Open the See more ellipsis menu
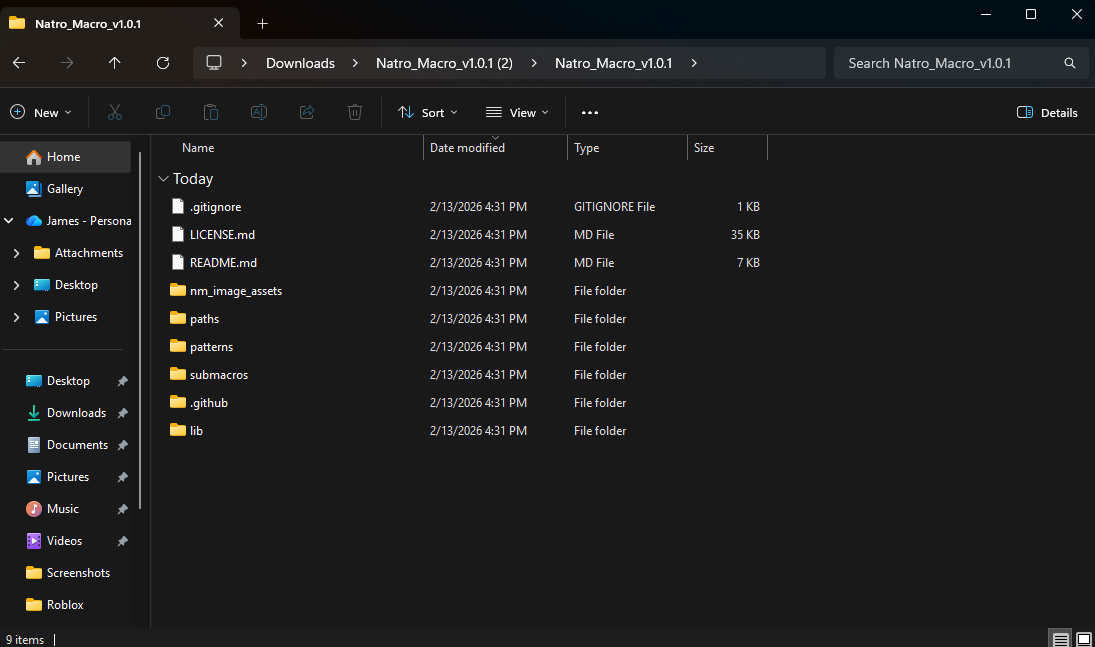The width and height of the screenshot is (1095, 647). click(589, 113)
